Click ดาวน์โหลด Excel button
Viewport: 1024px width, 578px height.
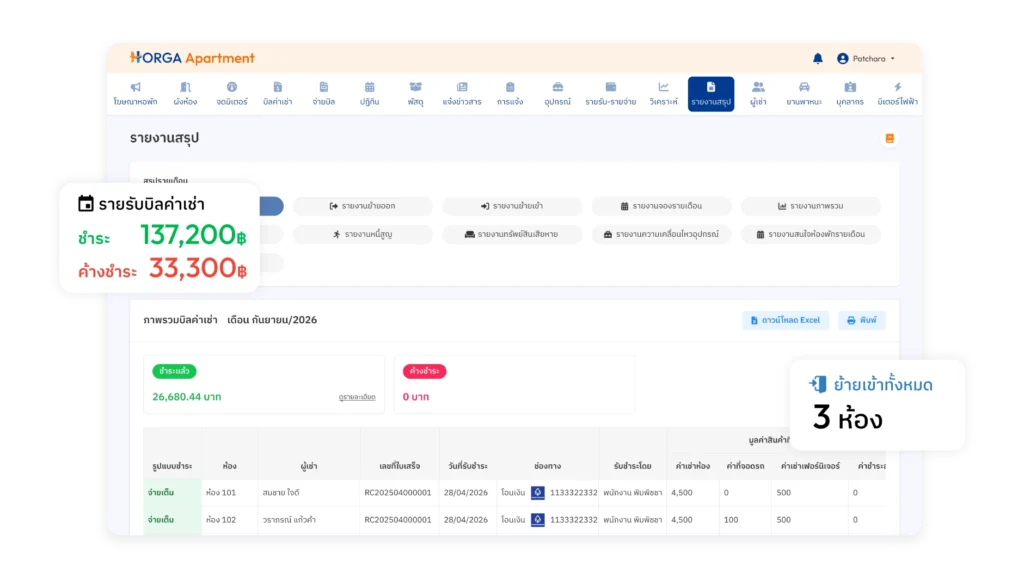tap(786, 321)
